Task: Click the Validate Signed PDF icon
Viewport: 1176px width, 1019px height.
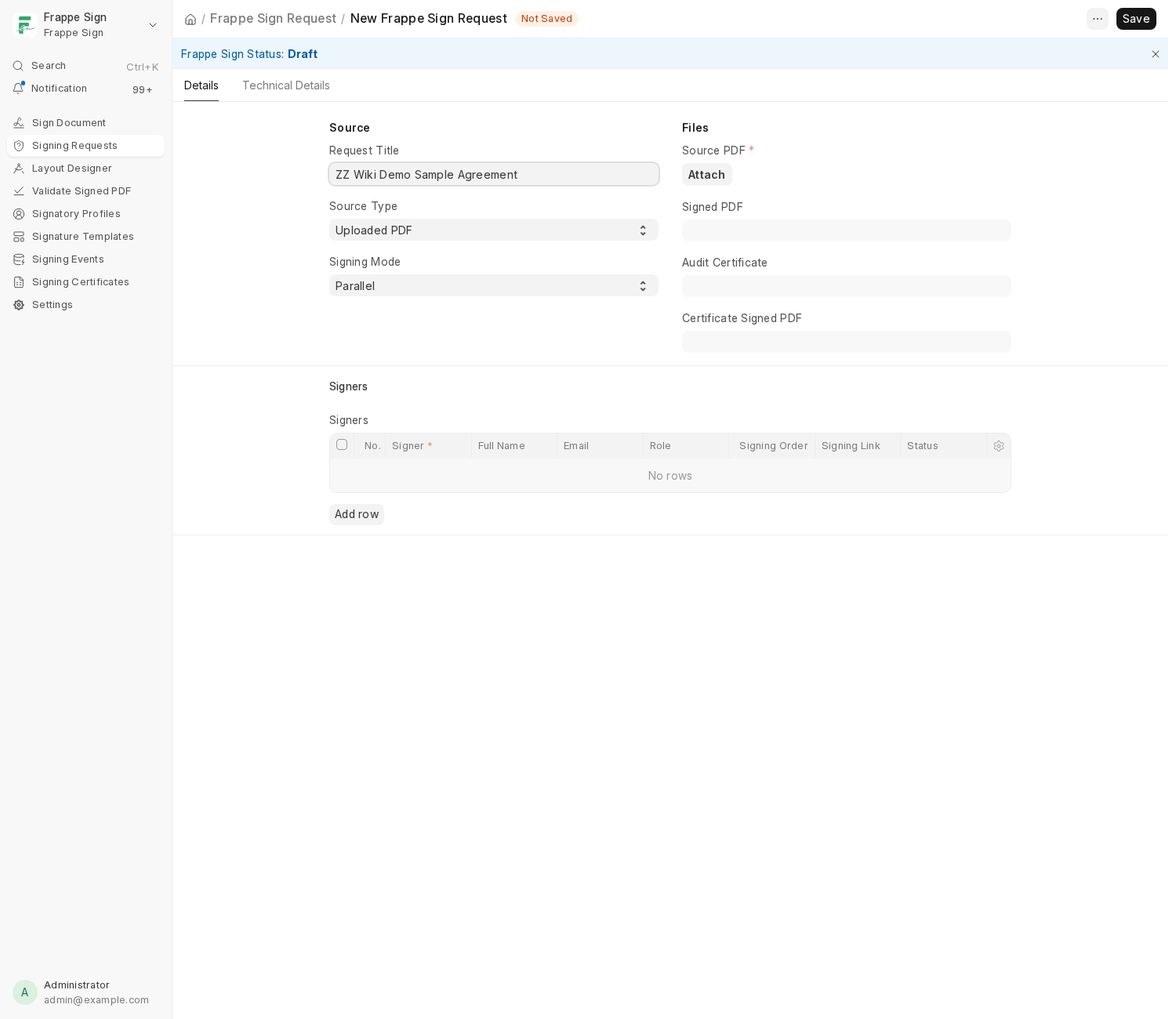Action: [x=19, y=191]
